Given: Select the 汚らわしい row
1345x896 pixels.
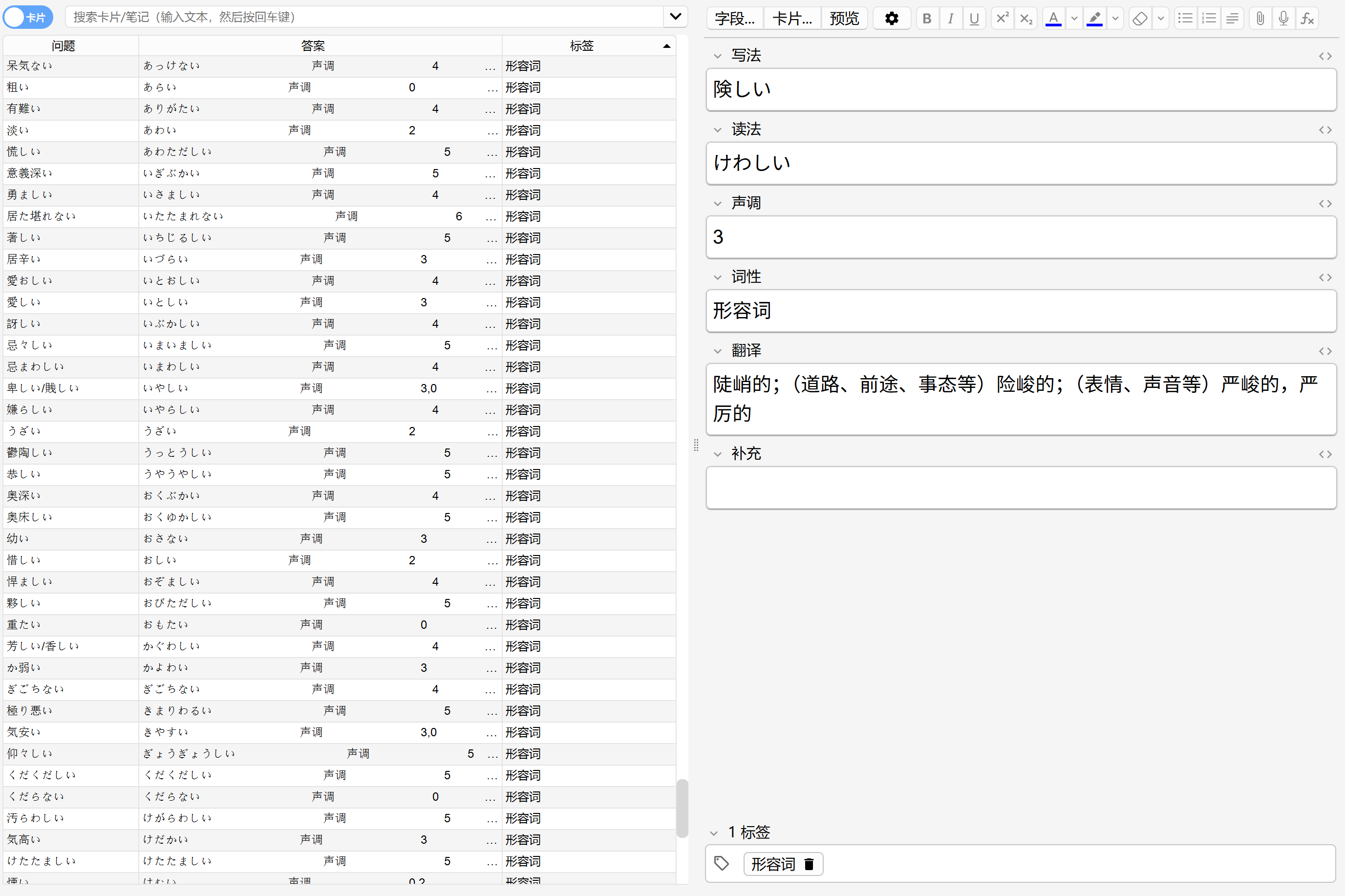Looking at the screenshot, I should (340, 818).
